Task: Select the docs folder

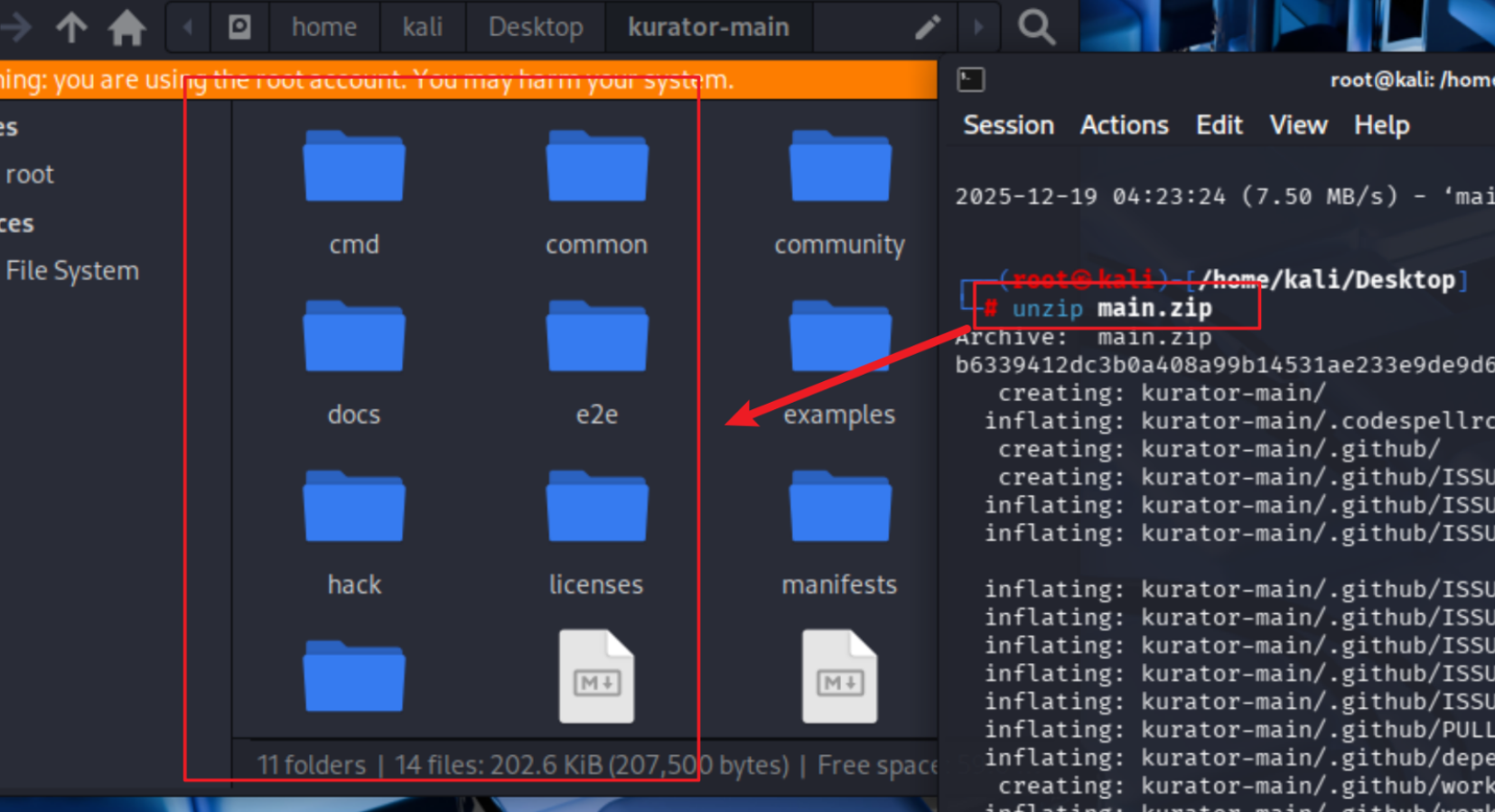Action: tap(354, 362)
